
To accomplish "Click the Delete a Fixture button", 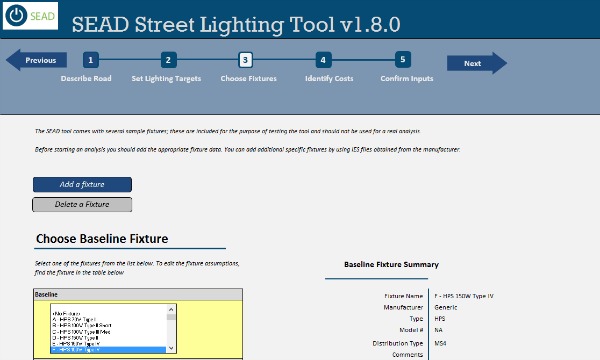I will pos(82,204).
